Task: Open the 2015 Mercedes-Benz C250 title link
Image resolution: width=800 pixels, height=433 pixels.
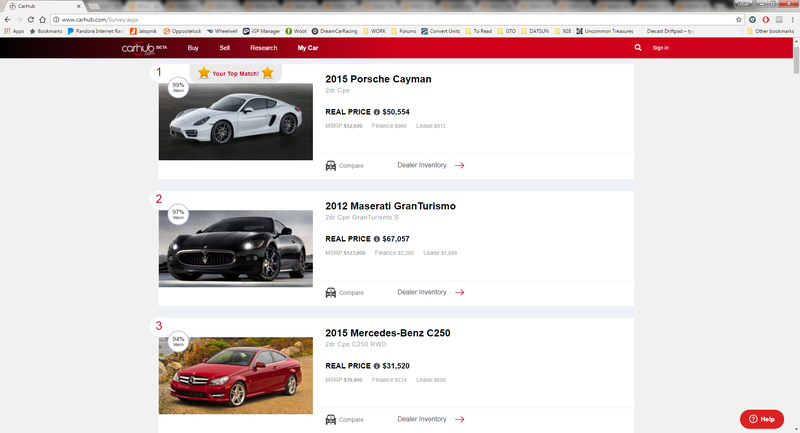Action: [x=388, y=333]
